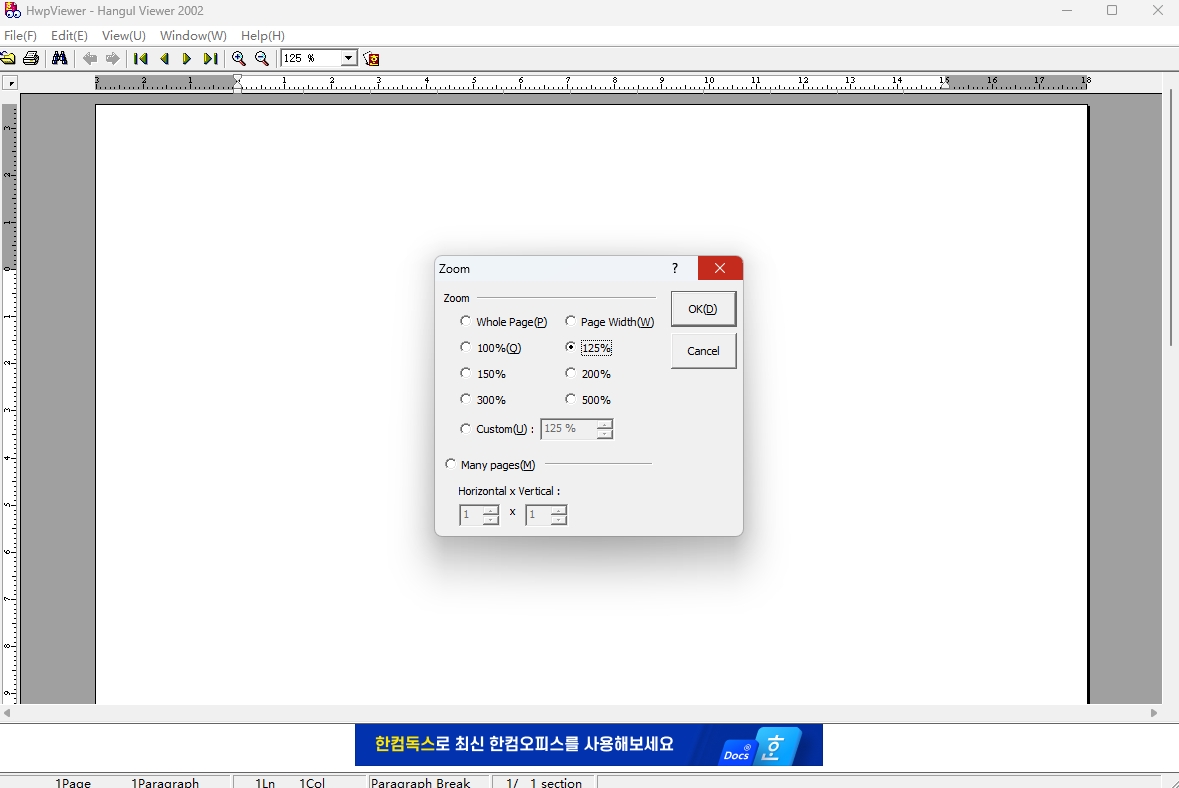Close the Zoom dialog with the red X
Screen dimensions: 1179x788
point(720,268)
